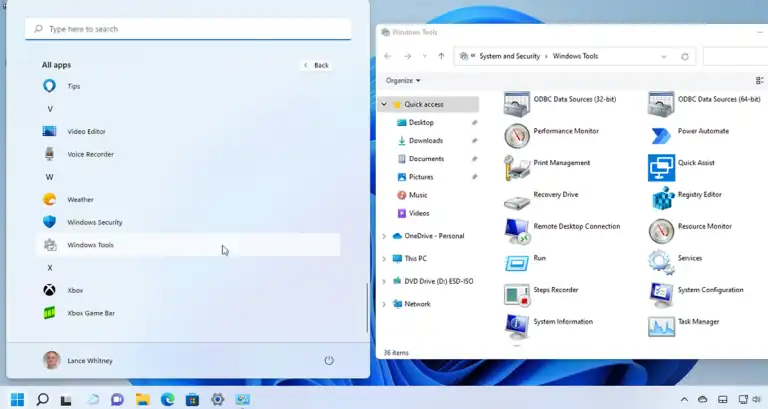Open Power Automate icon
Viewport: 768px width, 409px height.
pyautogui.click(x=661, y=136)
